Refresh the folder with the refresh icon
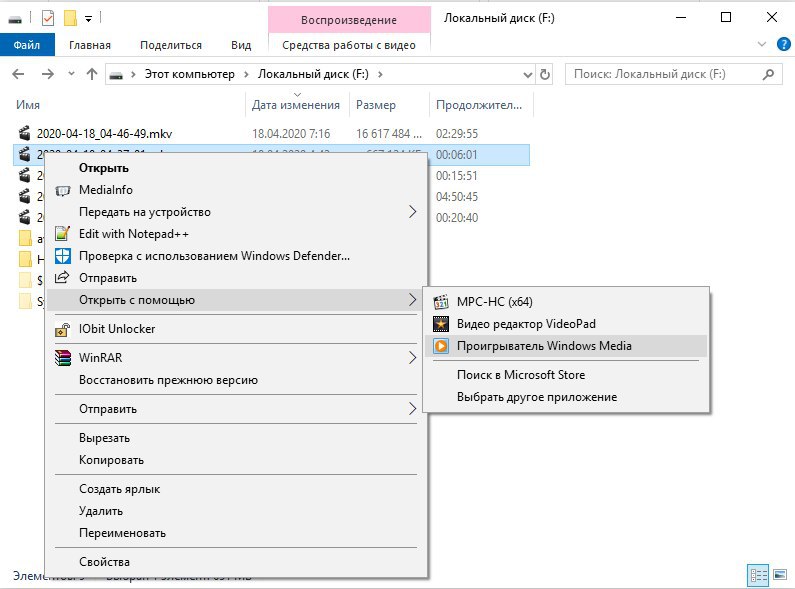This screenshot has width=795, height=589. (x=545, y=75)
